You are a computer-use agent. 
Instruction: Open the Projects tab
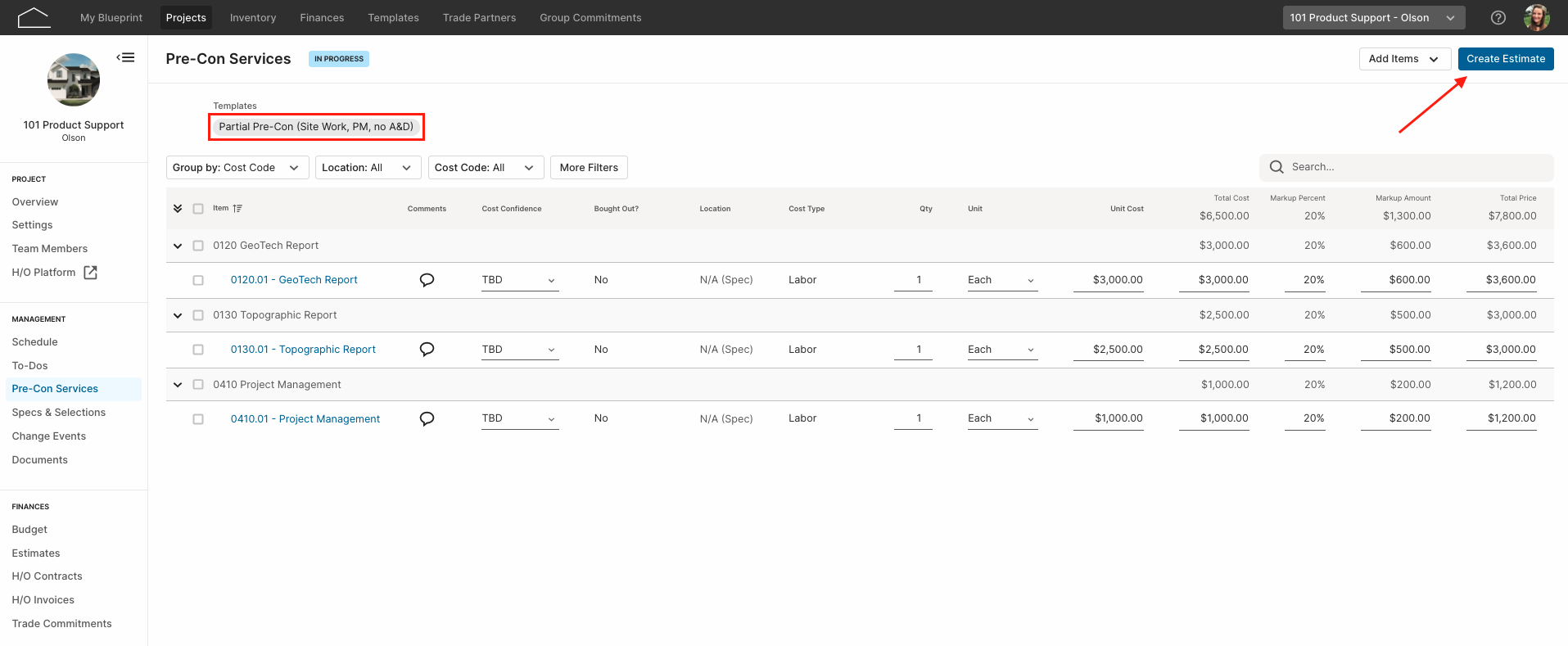tap(186, 17)
